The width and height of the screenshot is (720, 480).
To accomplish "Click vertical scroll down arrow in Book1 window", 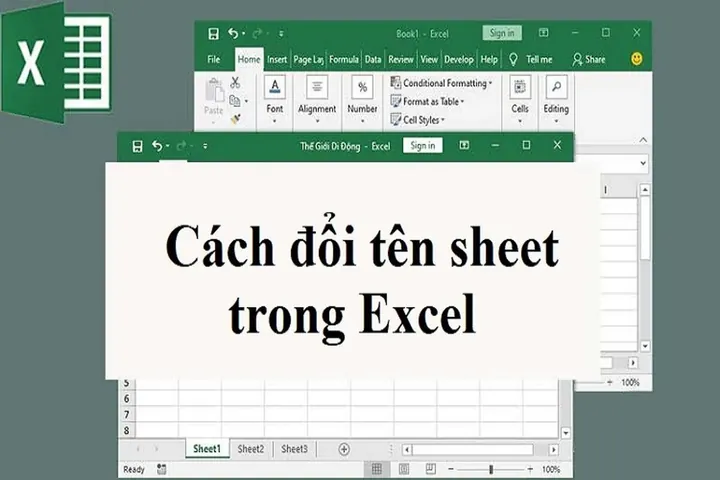I will tap(645, 346).
